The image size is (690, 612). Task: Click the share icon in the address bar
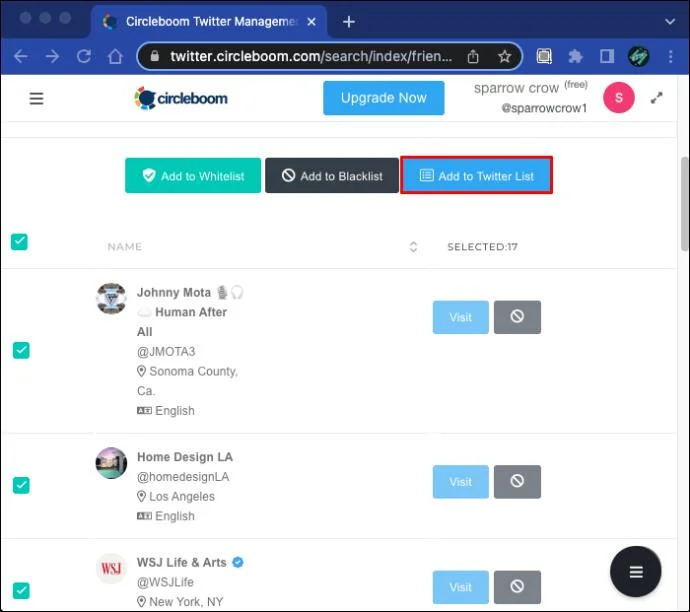point(473,56)
